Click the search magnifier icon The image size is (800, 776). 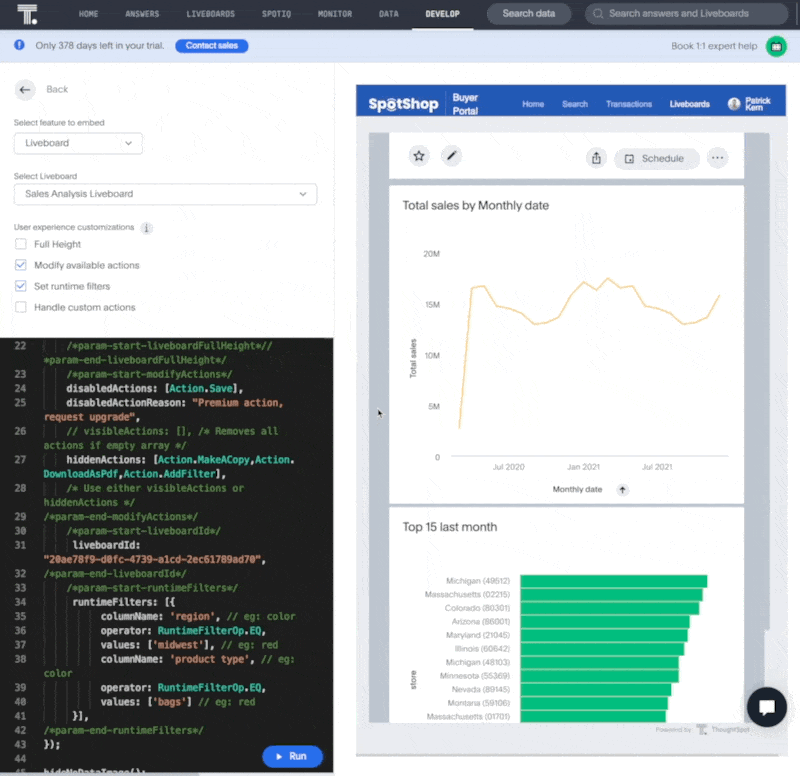(598, 14)
